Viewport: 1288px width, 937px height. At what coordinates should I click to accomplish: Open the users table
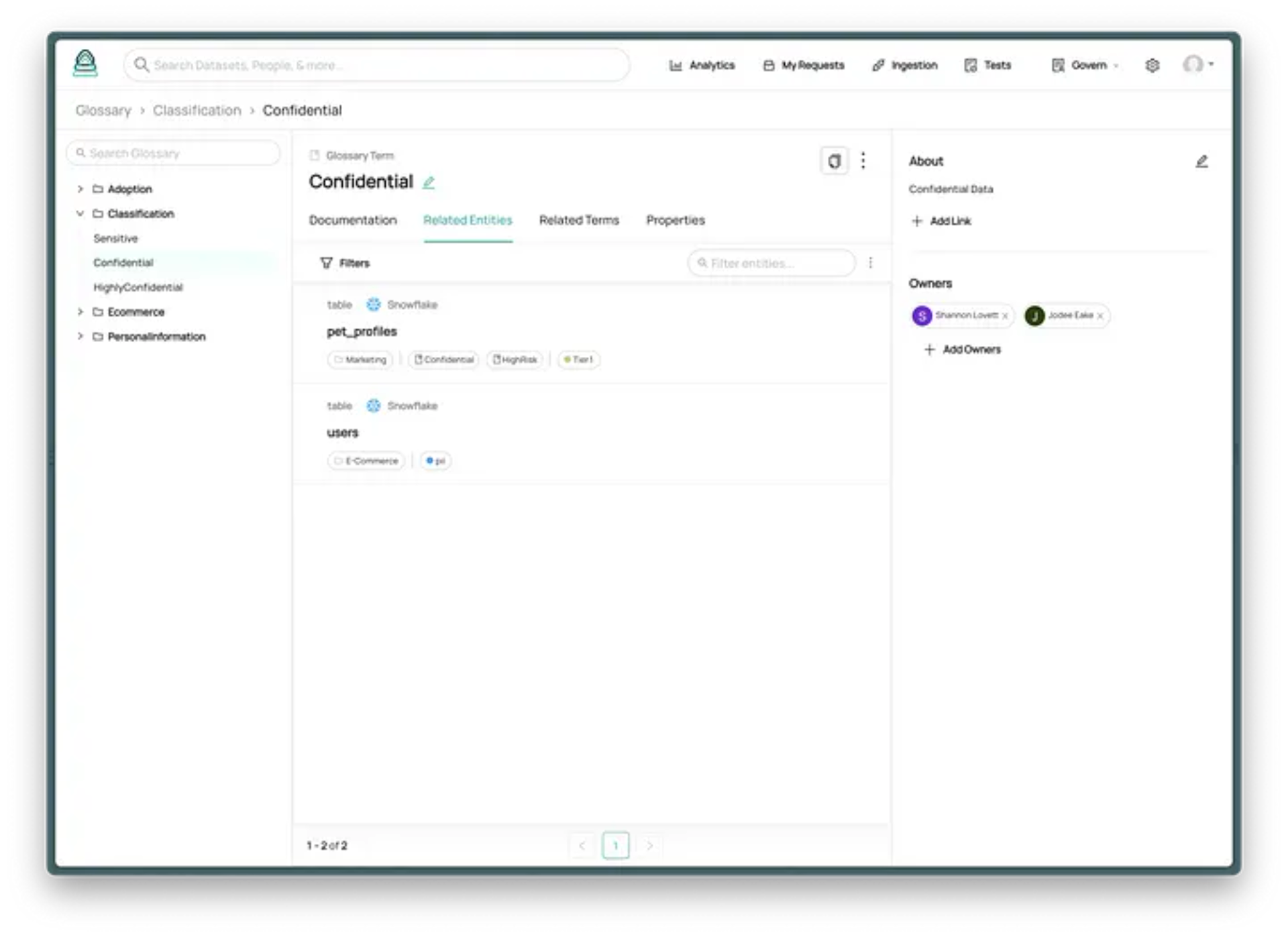[343, 433]
